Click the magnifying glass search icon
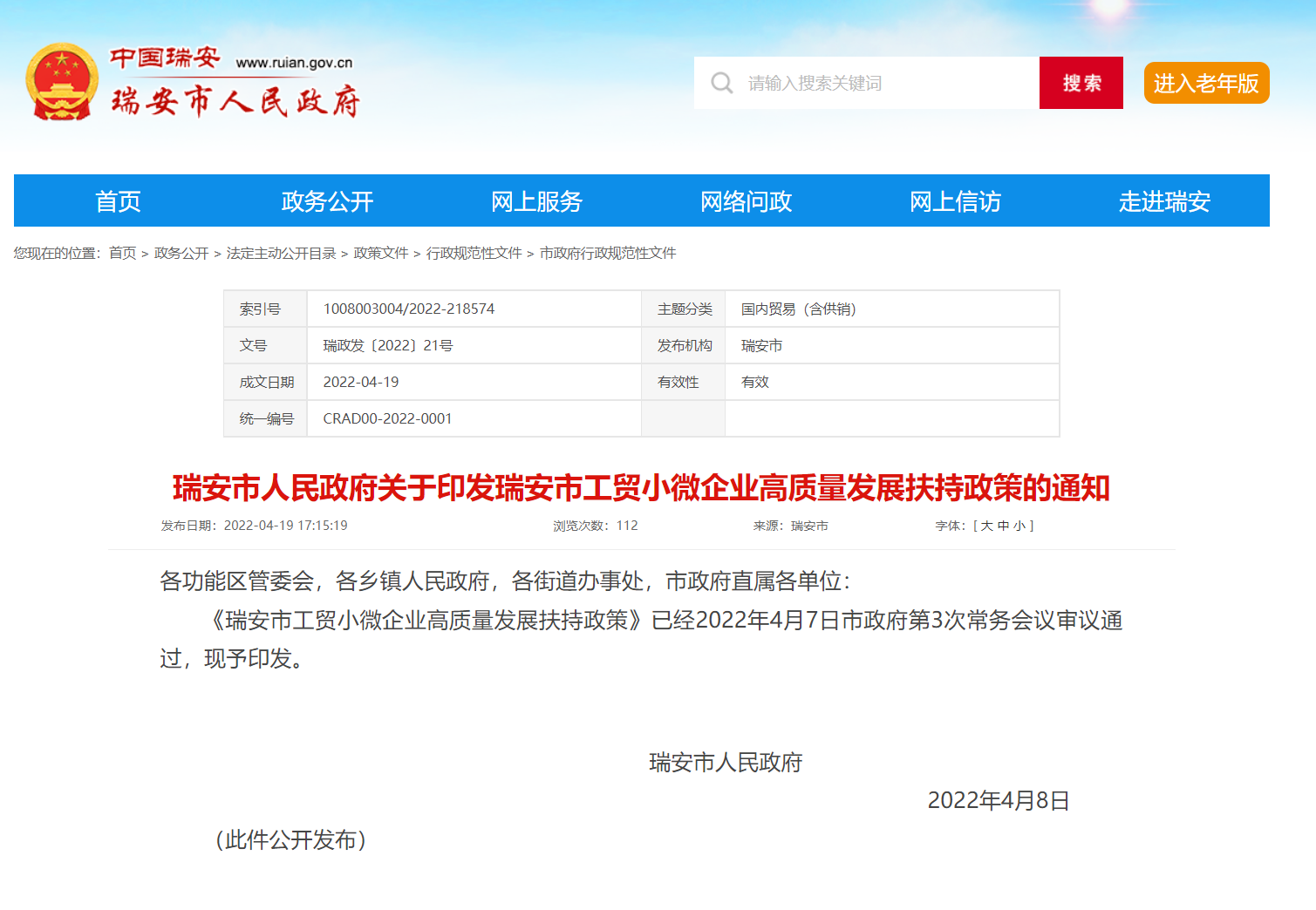The height and width of the screenshot is (910, 1316). [x=721, y=83]
